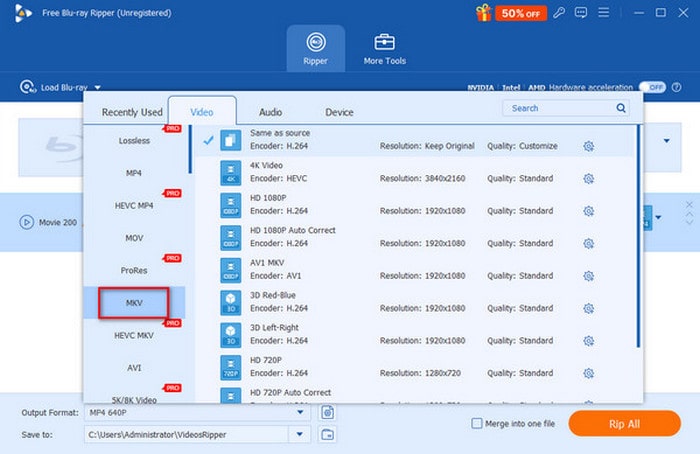
Task: Open settings gear for HD 720P
Action: point(588,373)
